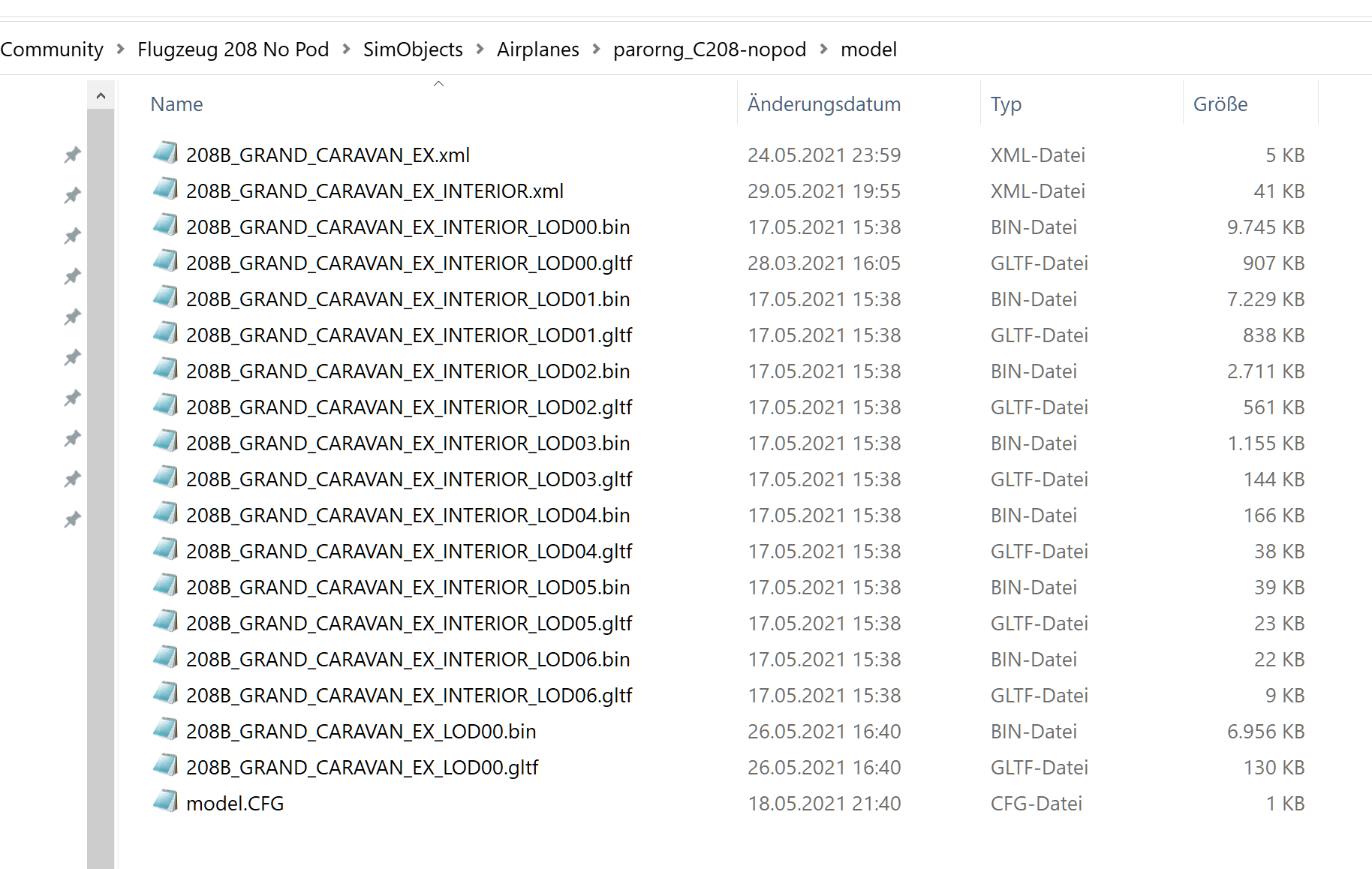
Task: Click the model.CFG file icon
Action: tap(165, 801)
